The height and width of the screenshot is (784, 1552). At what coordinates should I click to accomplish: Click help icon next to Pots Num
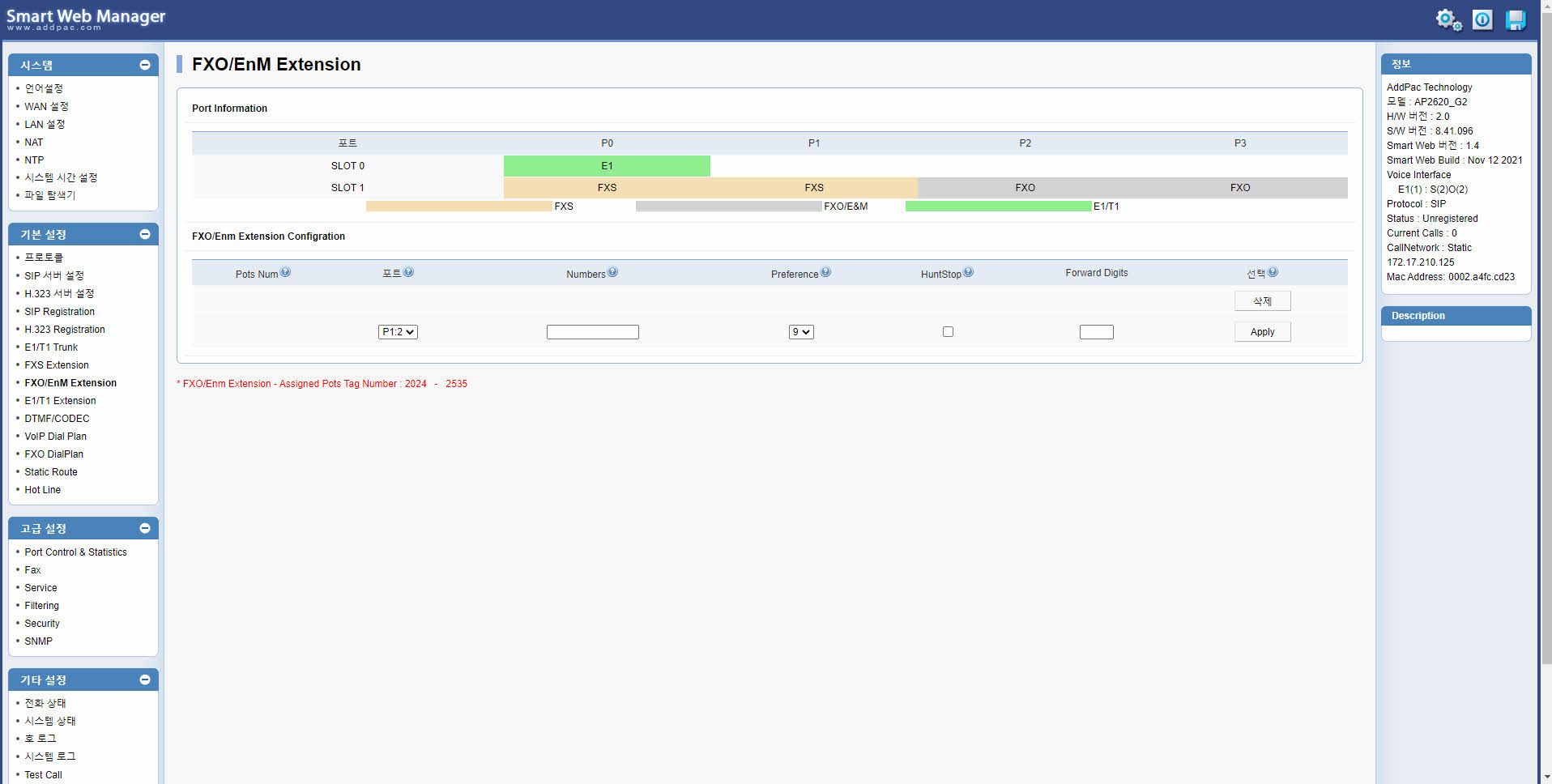(x=285, y=273)
